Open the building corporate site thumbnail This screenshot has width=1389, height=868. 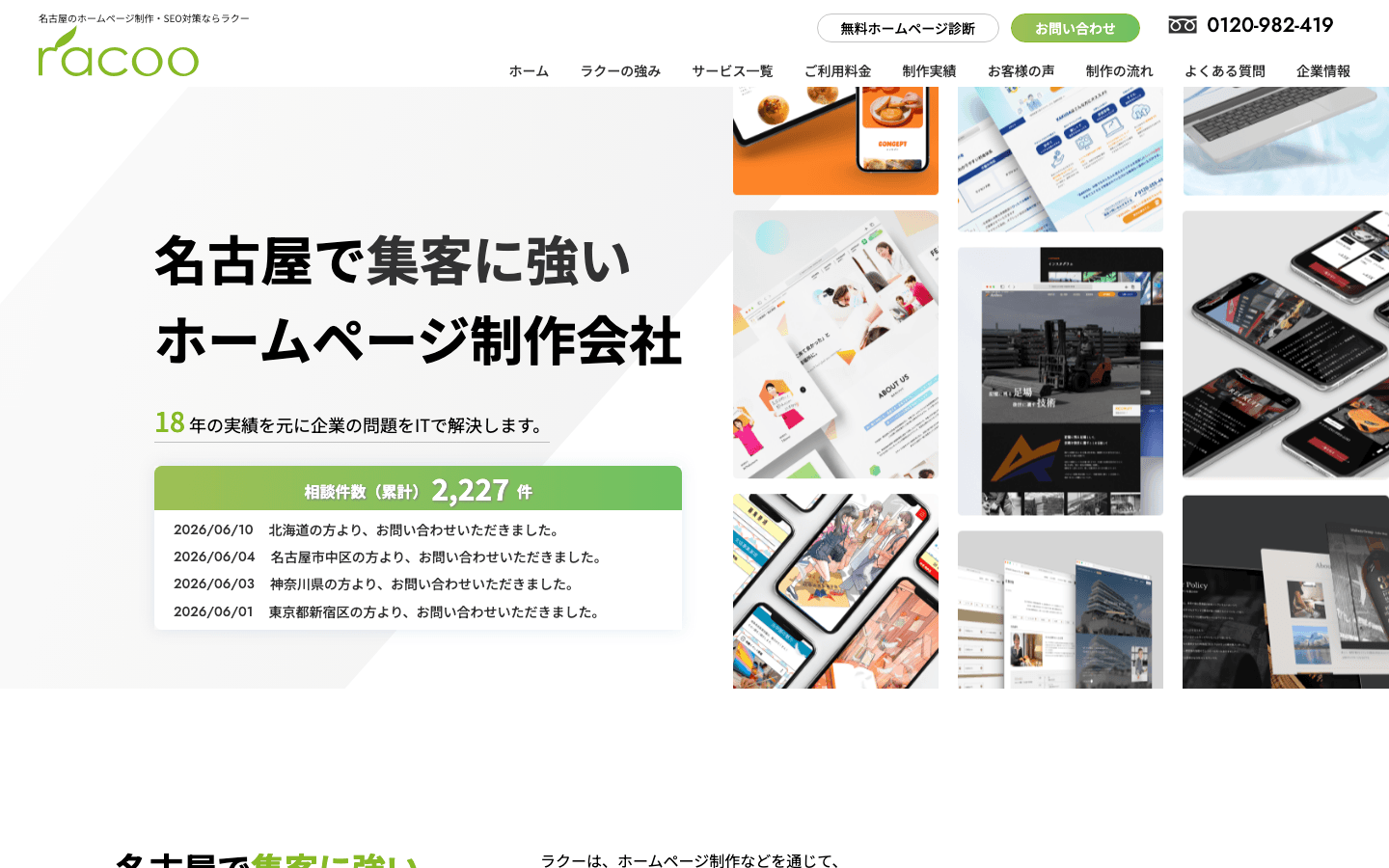click(x=1060, y=610)
